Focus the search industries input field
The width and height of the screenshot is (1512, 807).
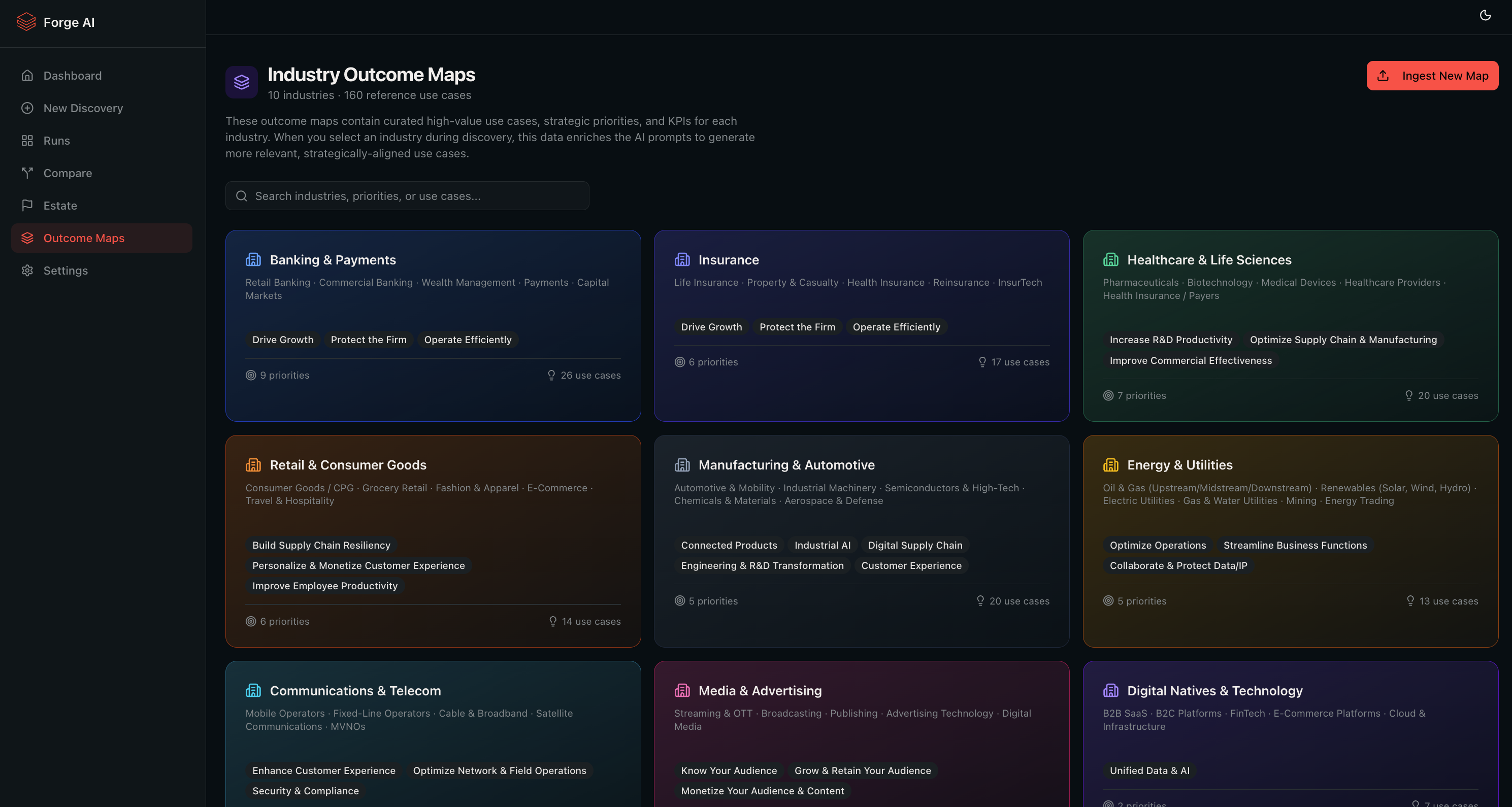407,196
